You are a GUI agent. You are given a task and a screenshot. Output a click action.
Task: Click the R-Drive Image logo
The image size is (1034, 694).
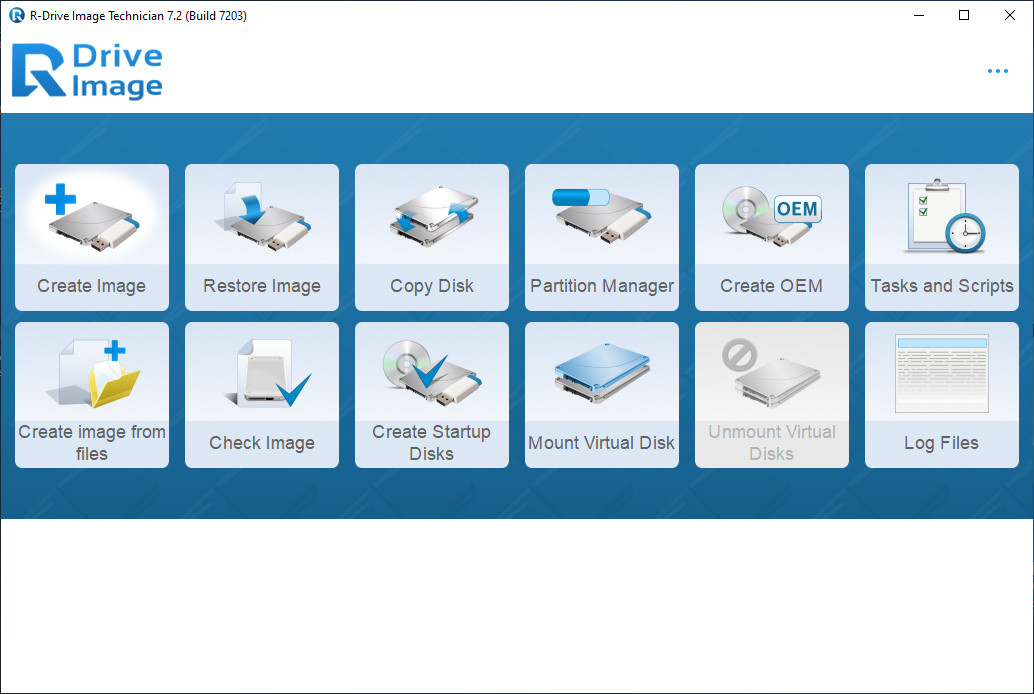(87, 71)
